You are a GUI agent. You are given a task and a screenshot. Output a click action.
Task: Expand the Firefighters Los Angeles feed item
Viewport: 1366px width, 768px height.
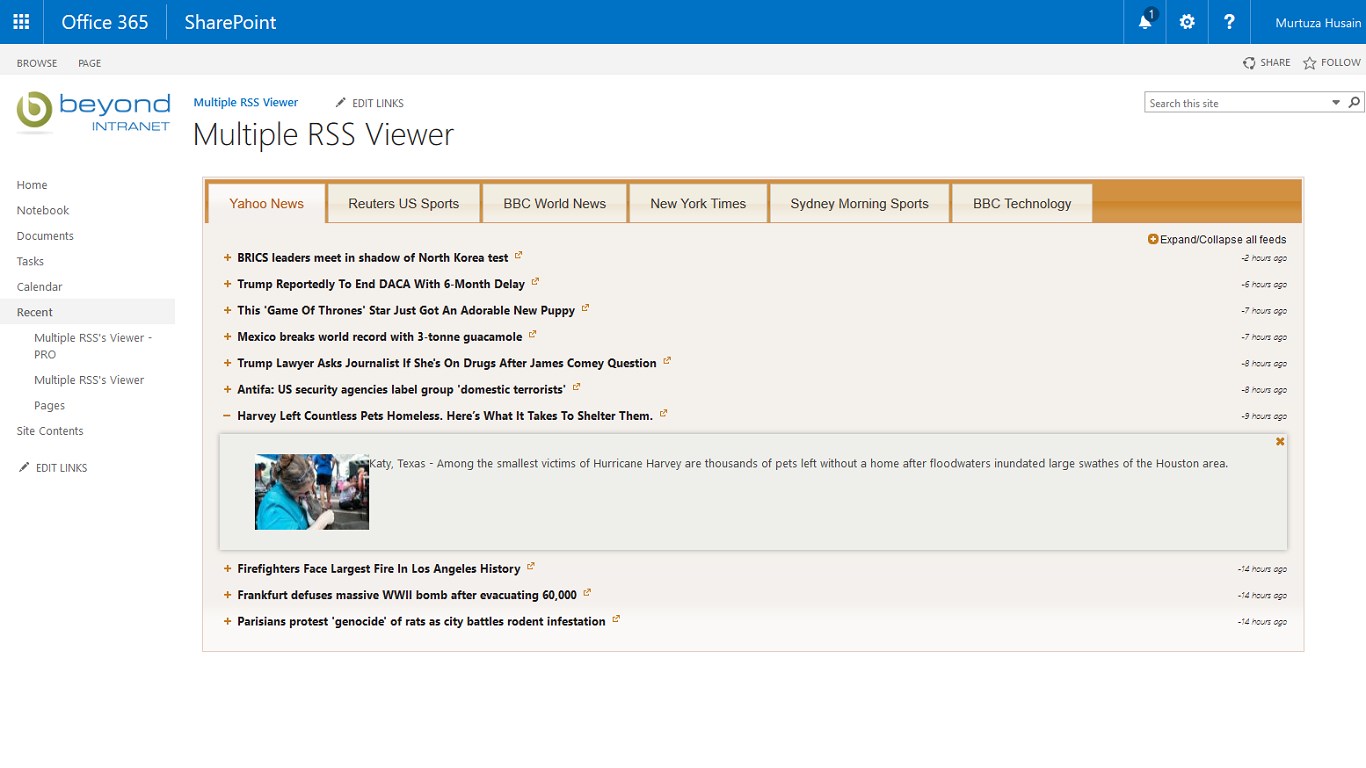228,569
